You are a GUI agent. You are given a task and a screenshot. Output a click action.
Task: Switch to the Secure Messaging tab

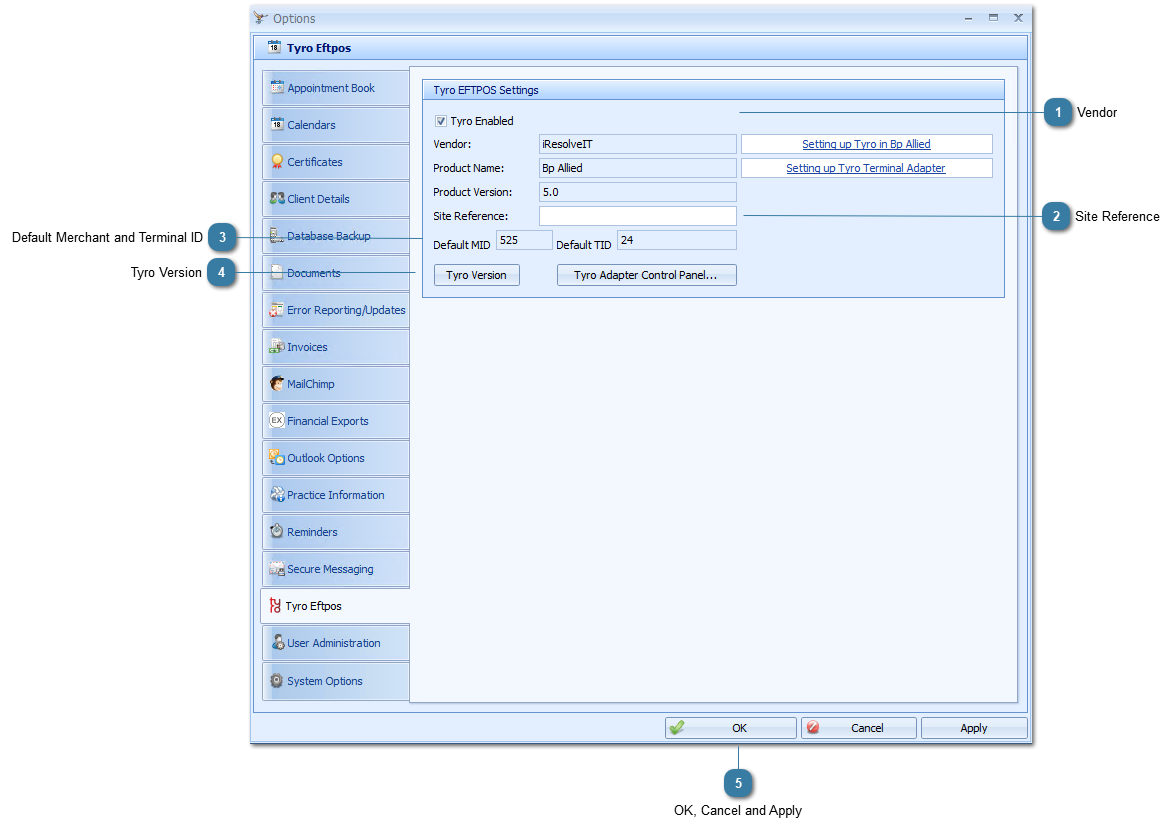pos(335,568)
